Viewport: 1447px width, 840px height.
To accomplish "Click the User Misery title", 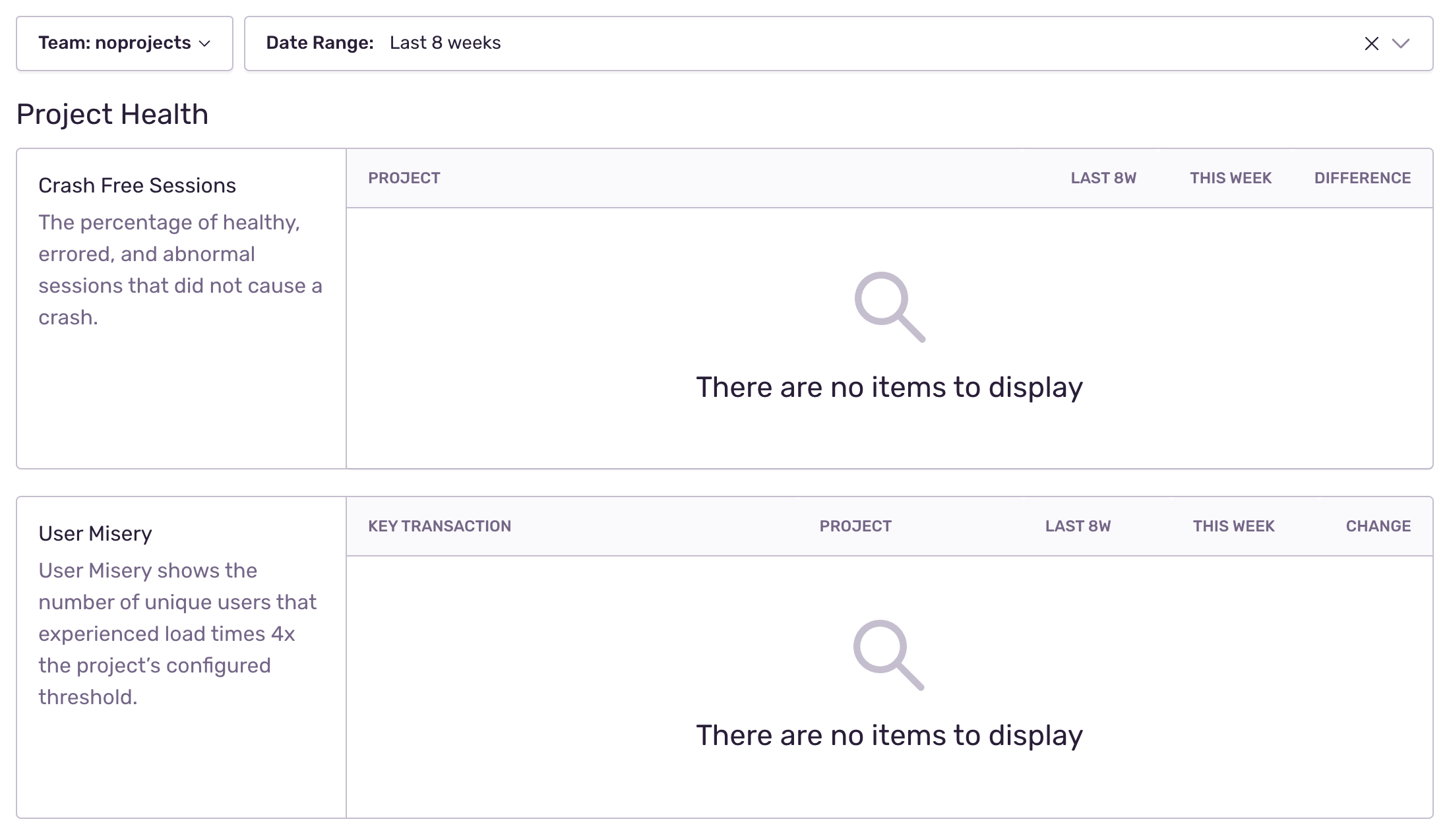I will (95, 533).
